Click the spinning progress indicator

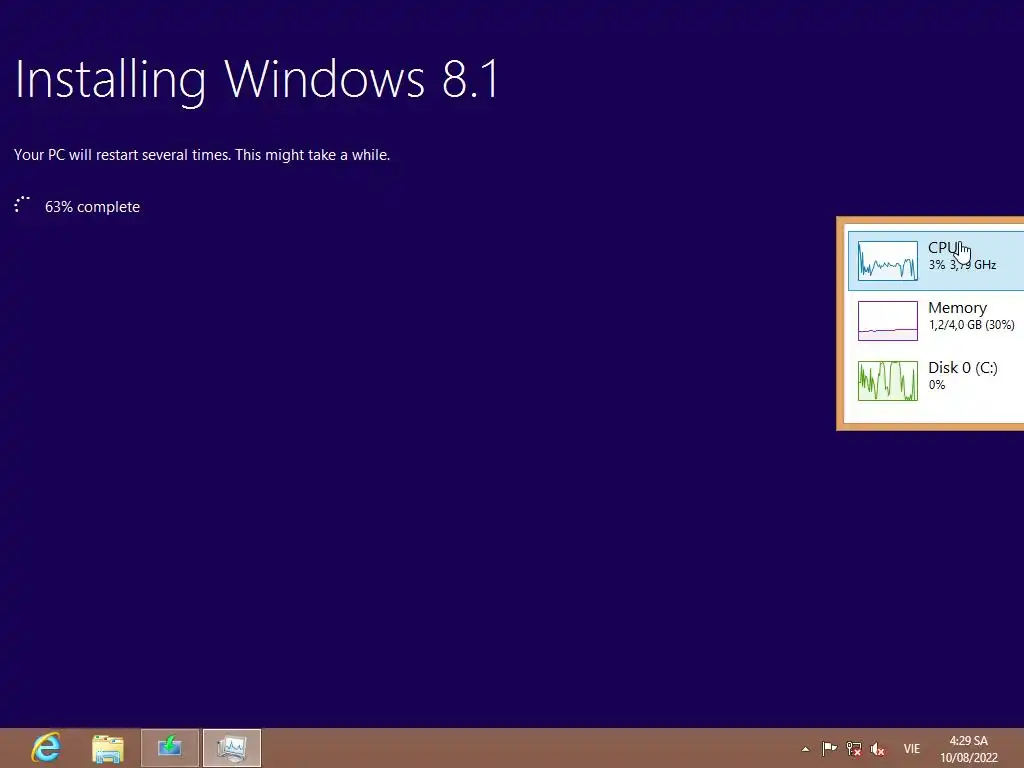click(x=22, y=204)
